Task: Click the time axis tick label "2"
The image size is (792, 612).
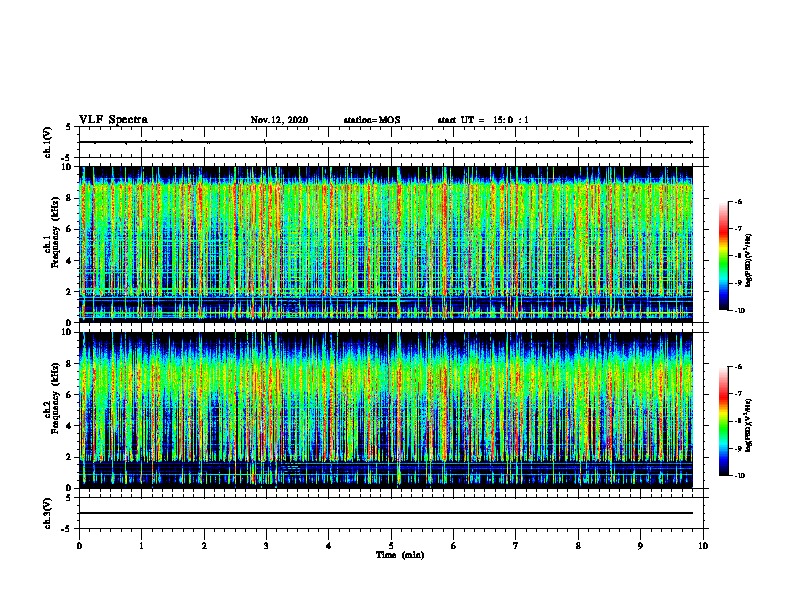Action: (x=204, y=546)
